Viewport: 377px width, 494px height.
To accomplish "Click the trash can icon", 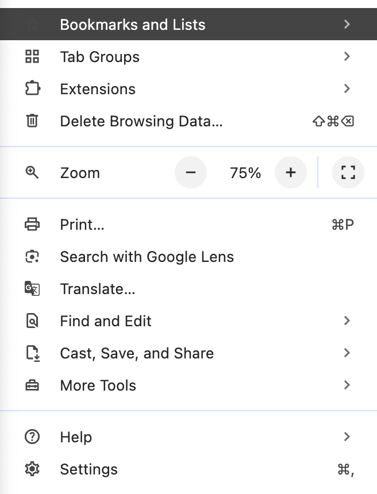I will coord(32,121).
